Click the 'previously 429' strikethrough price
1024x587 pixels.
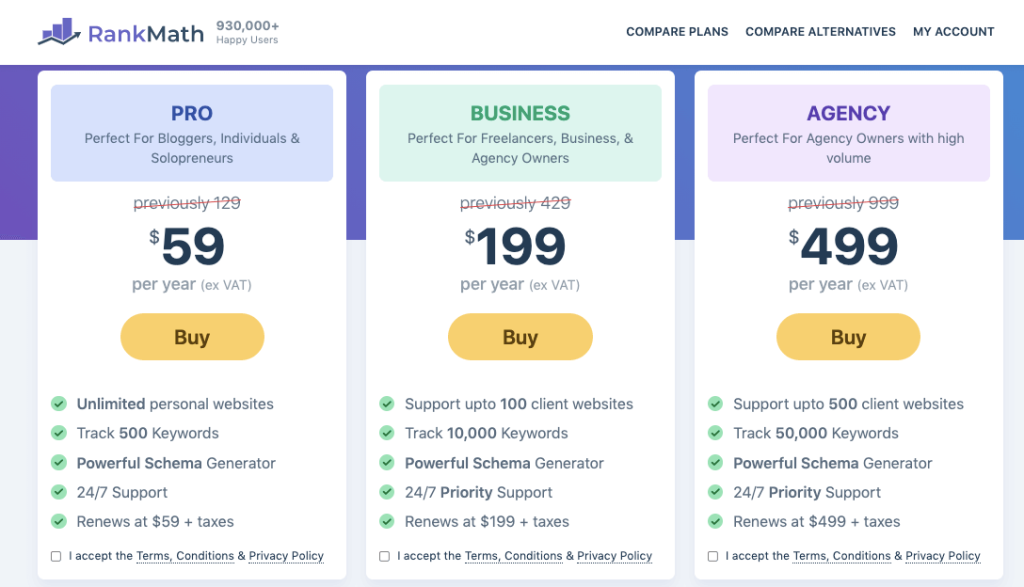click(515, 203)
